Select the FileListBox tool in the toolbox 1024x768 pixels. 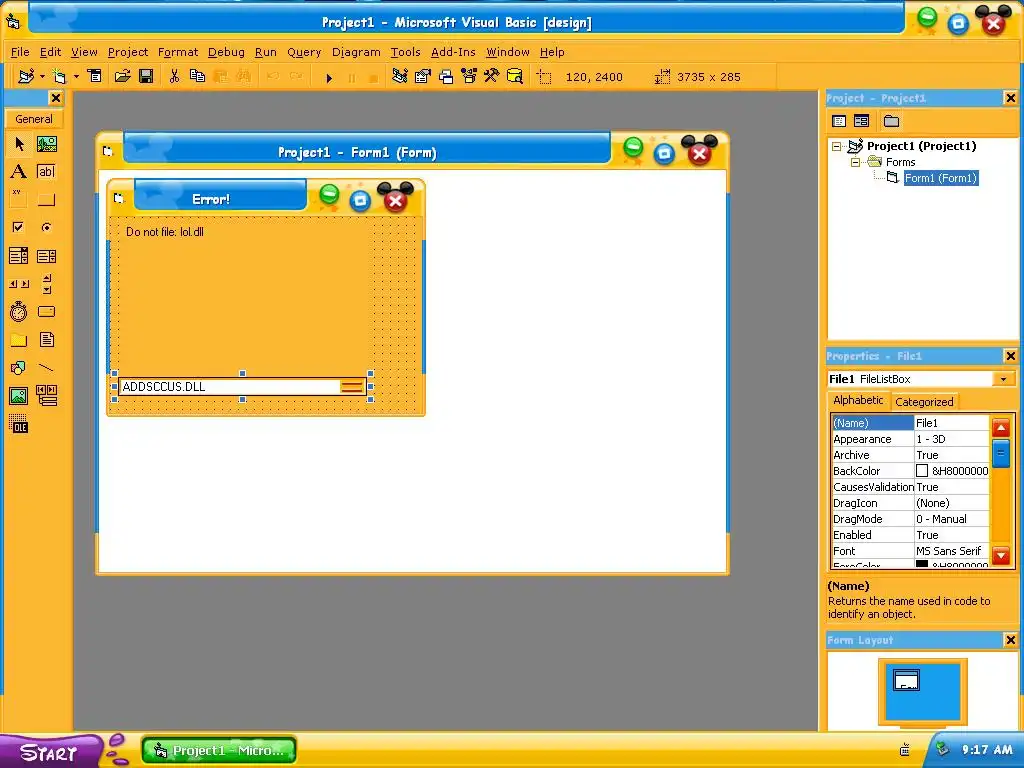[46, 340]
